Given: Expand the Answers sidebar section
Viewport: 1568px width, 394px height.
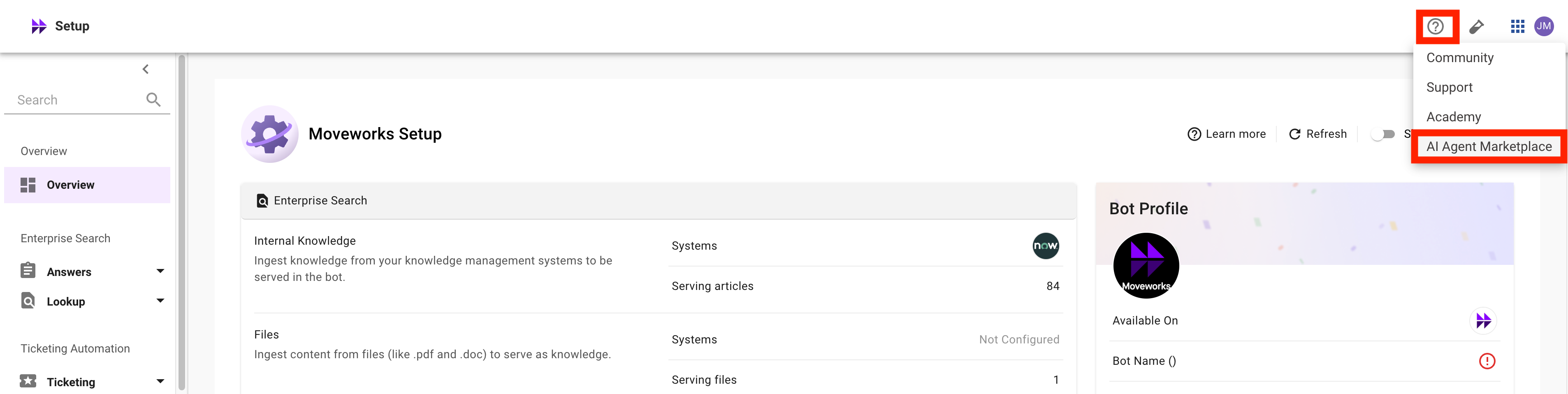Looking at the screenshot, I should 160,271.
